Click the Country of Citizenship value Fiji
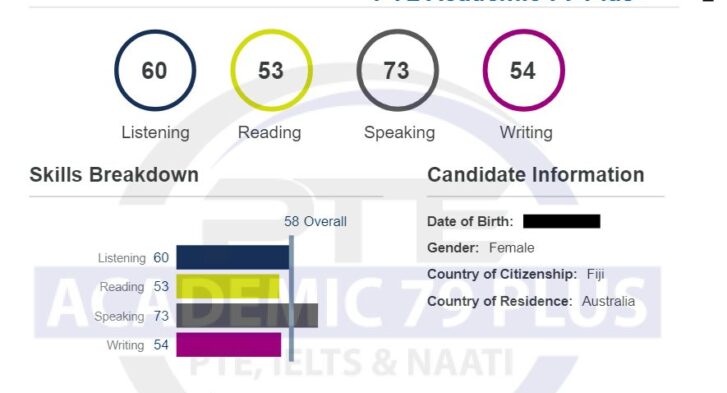 click(595, 274)
